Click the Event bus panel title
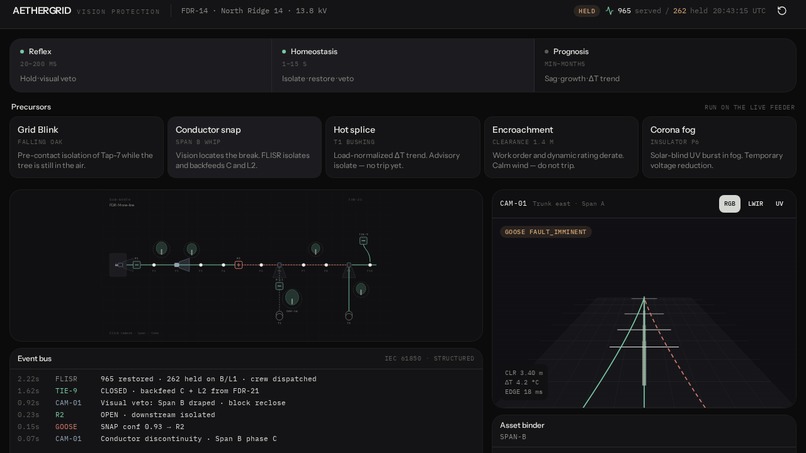Image resolution: width=806 pixels, height=453 pixels. (x=34, y=358)
